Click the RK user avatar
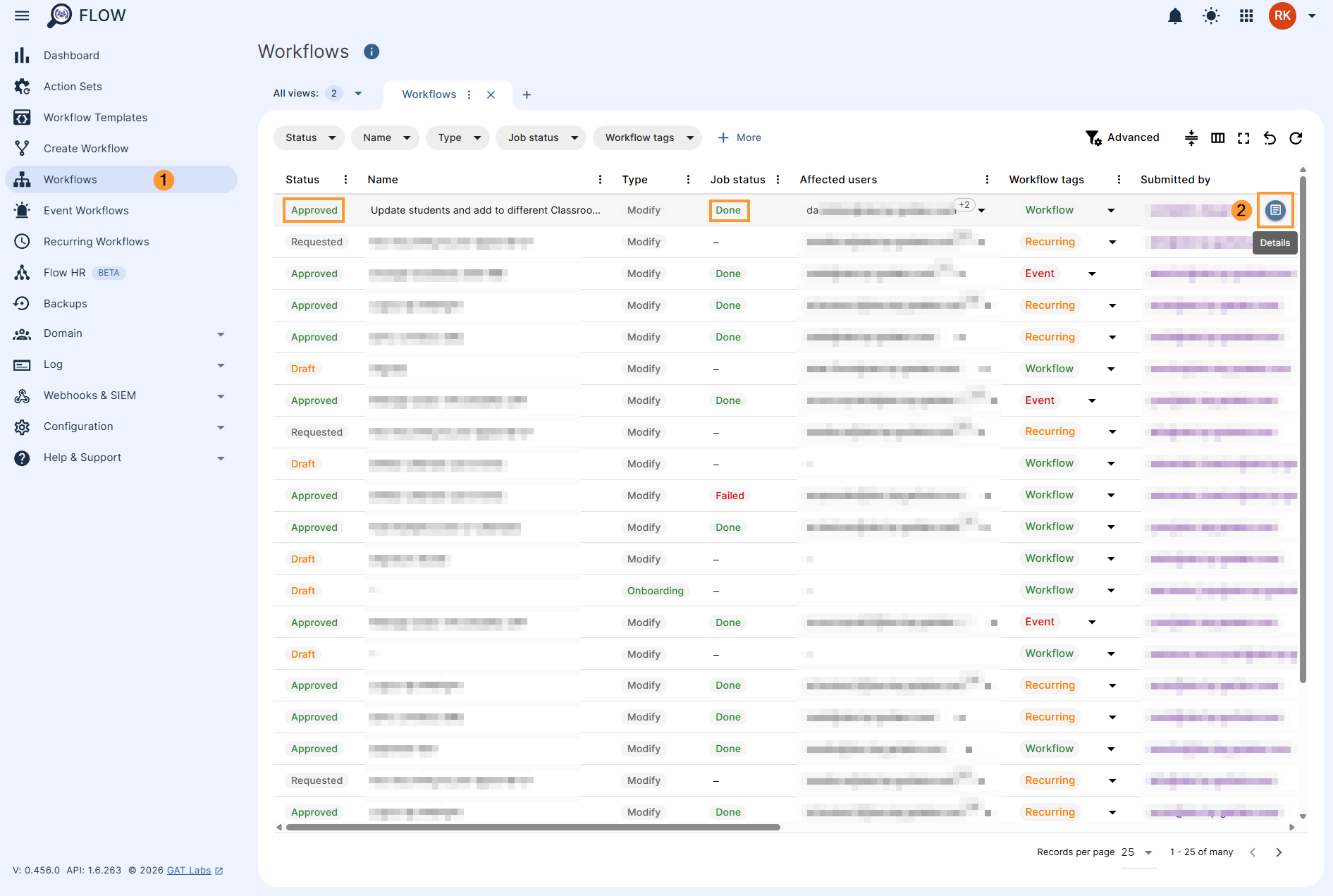The image size is (1333, 896). click(x=1282, y=16)
